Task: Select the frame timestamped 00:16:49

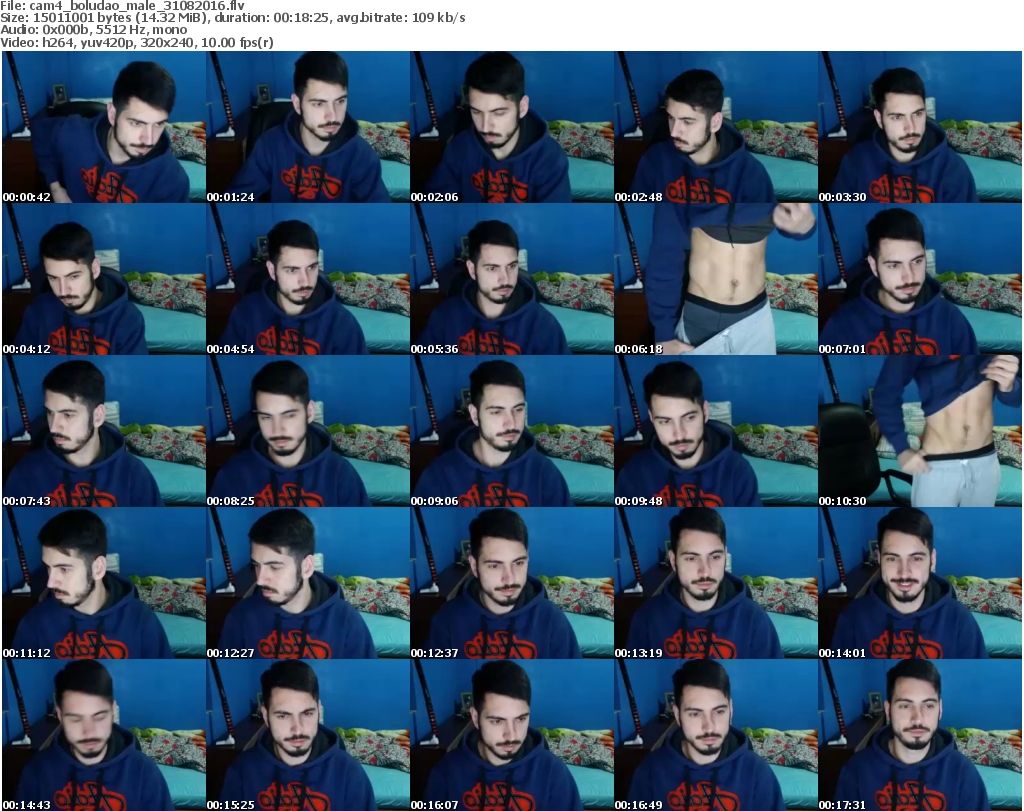Action: pyautogui.click(x=716, y=735)
